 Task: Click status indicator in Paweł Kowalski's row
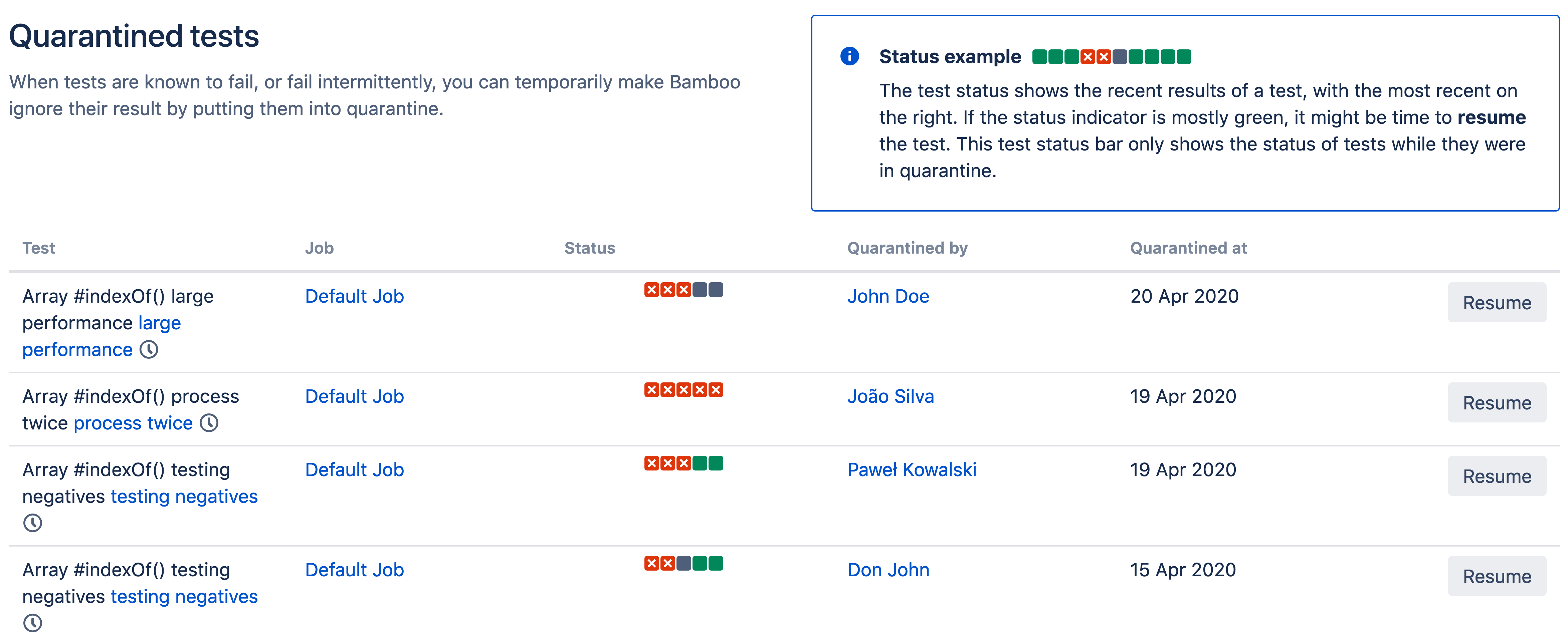[683, 463]
